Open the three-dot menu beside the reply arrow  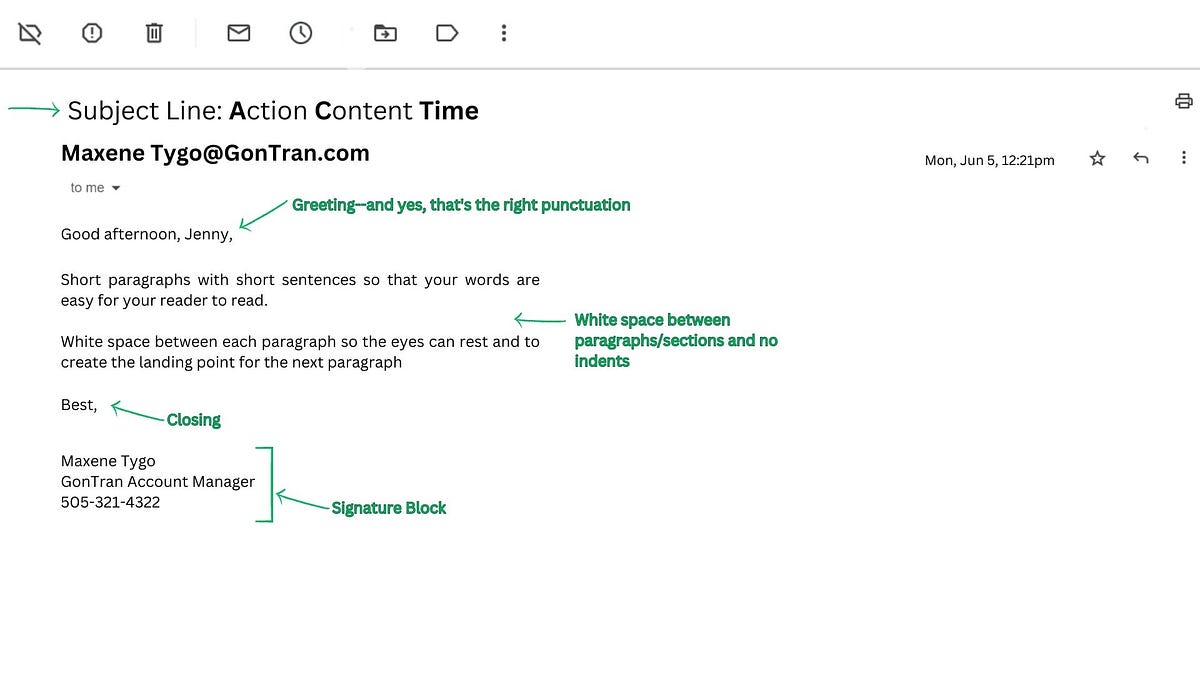[x=1184, y=157]
